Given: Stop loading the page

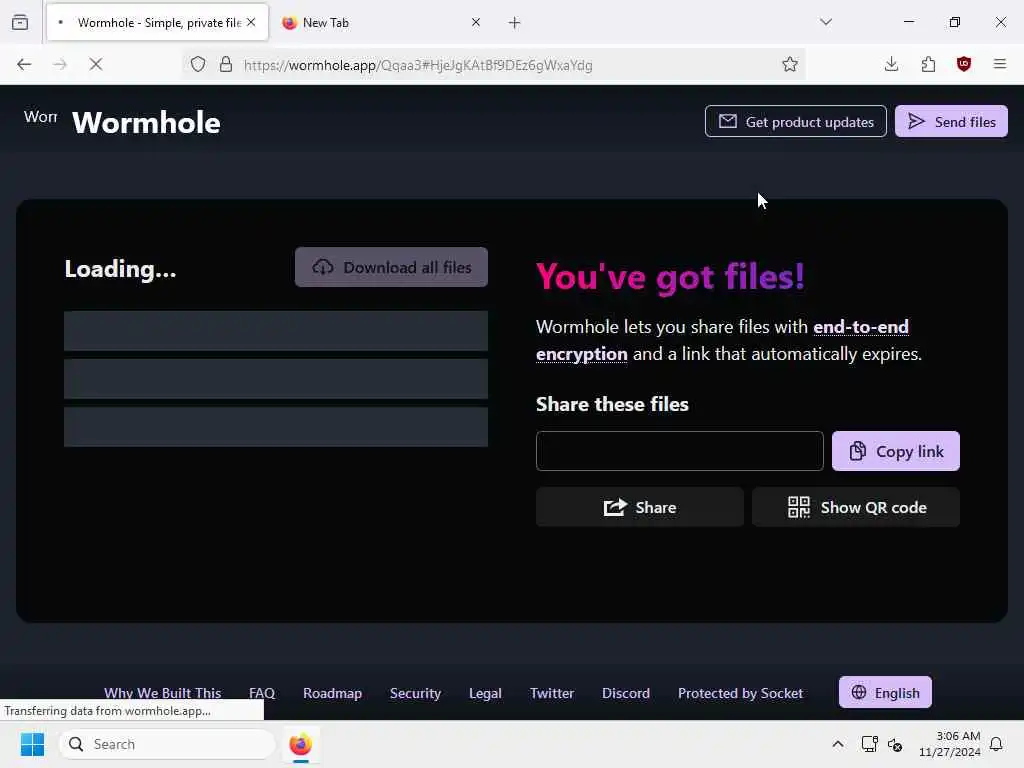Looking at the screenshot, I should 96,64.
